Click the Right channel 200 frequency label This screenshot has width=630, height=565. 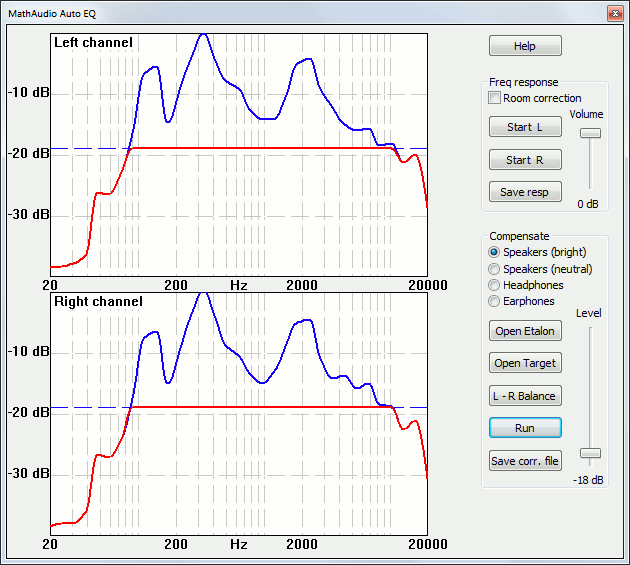pyautogui.click(x=176, y=544)
